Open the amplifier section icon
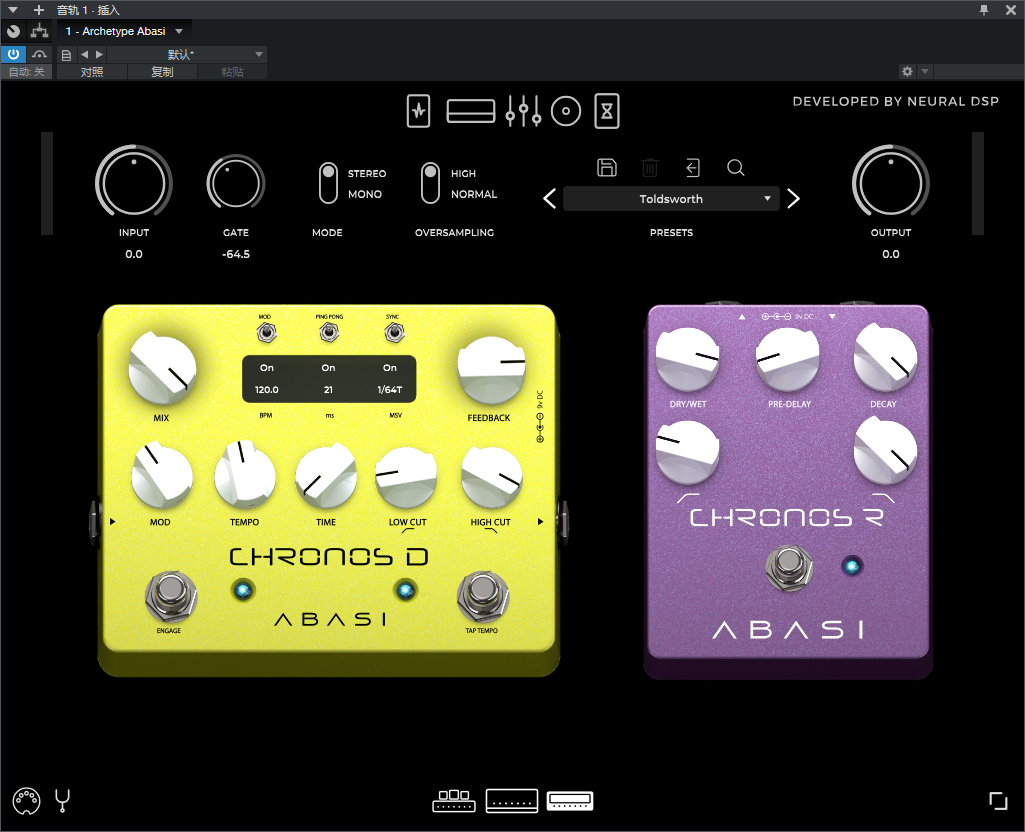The width and height of the screenshot is (1025, 832). click(x=471, y=111)
